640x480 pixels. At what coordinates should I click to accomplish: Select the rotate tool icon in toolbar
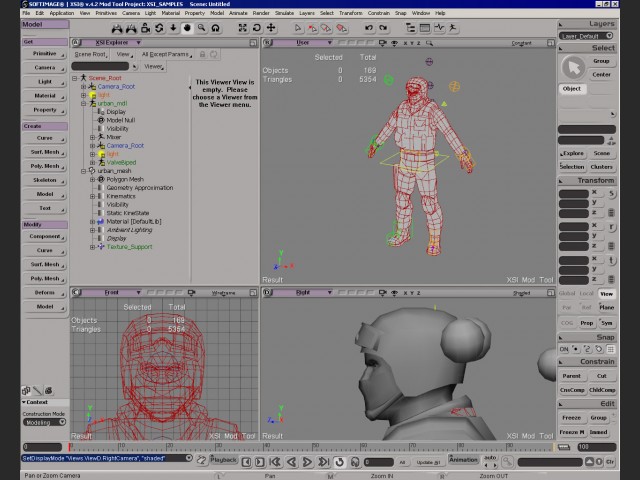point(257,28)
